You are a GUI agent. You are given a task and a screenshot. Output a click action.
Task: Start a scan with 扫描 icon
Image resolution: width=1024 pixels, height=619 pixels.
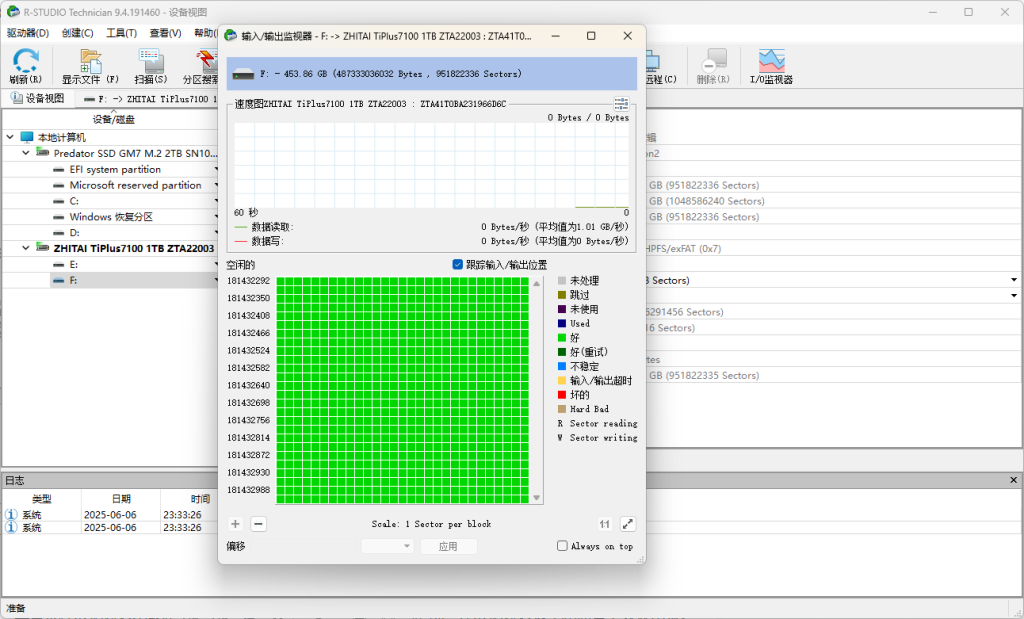pyautogui.click(x=151, y=62)
